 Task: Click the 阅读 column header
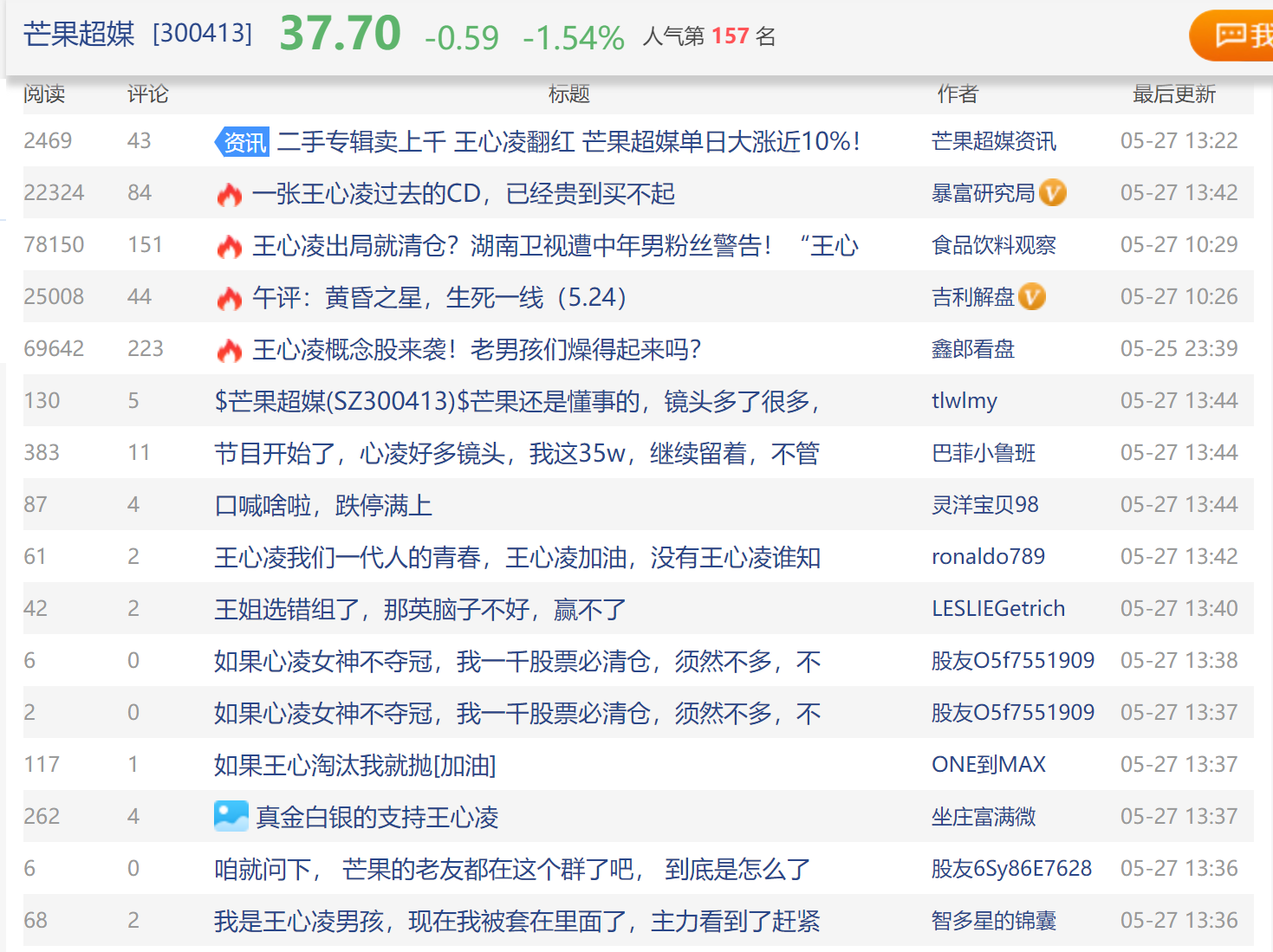click(x=44, y=94)
